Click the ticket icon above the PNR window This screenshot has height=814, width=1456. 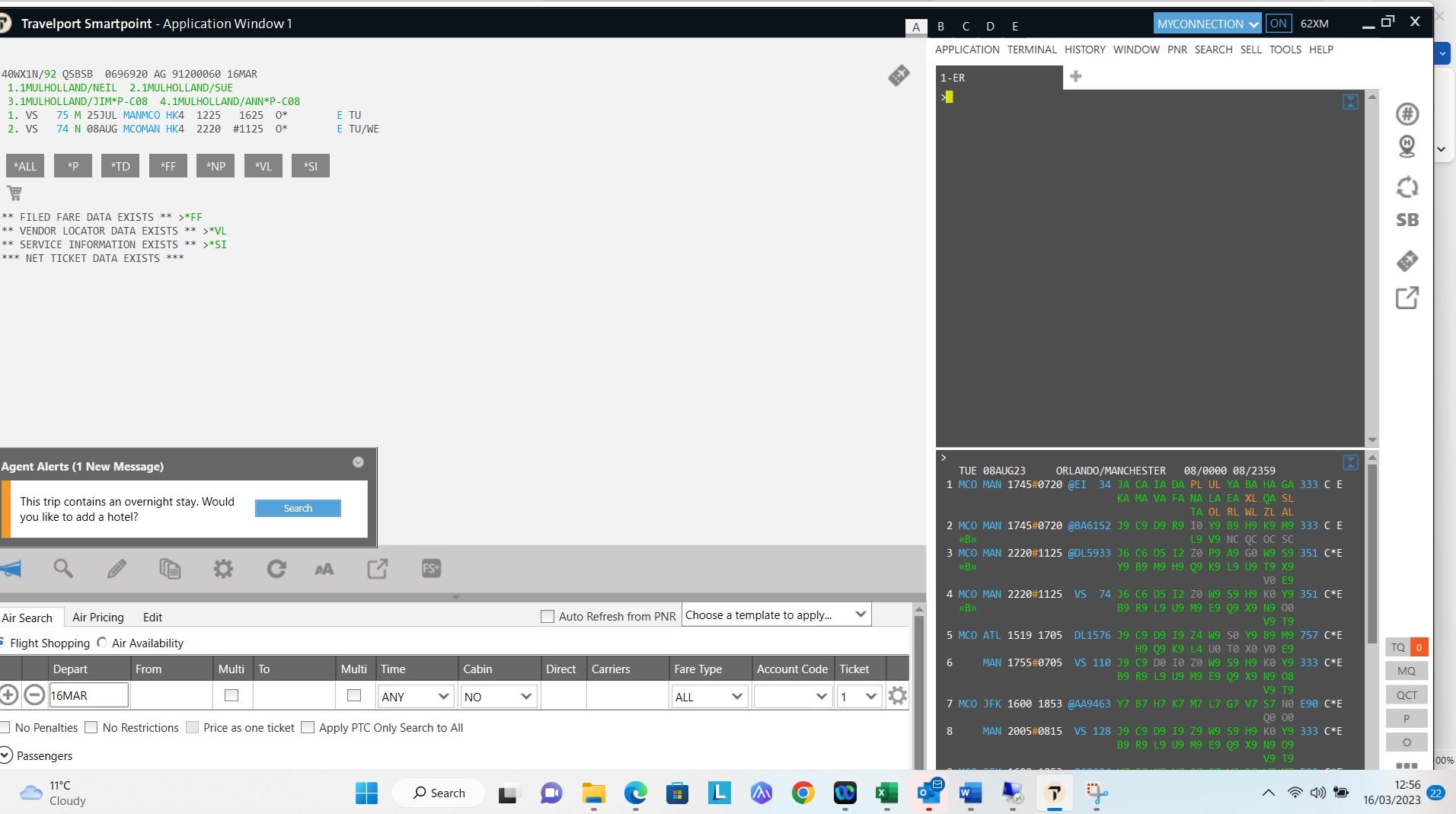[899, 75]
